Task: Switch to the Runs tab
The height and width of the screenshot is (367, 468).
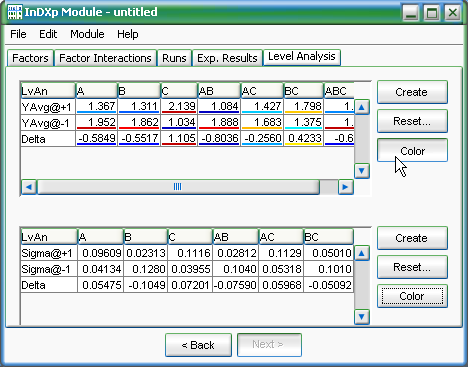Action: 174,58
